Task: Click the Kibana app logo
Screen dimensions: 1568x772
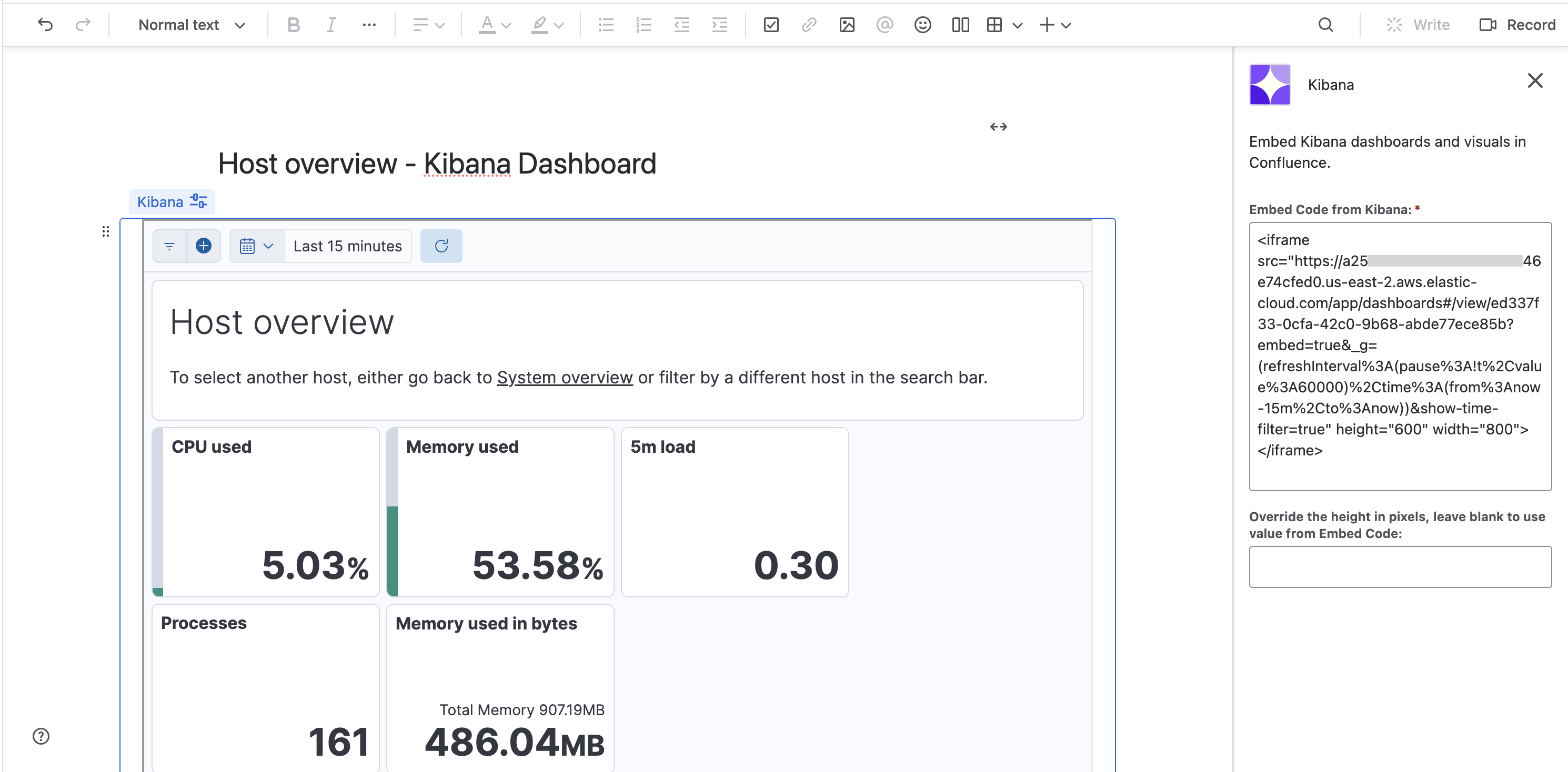Action: tap(1270, 85)
